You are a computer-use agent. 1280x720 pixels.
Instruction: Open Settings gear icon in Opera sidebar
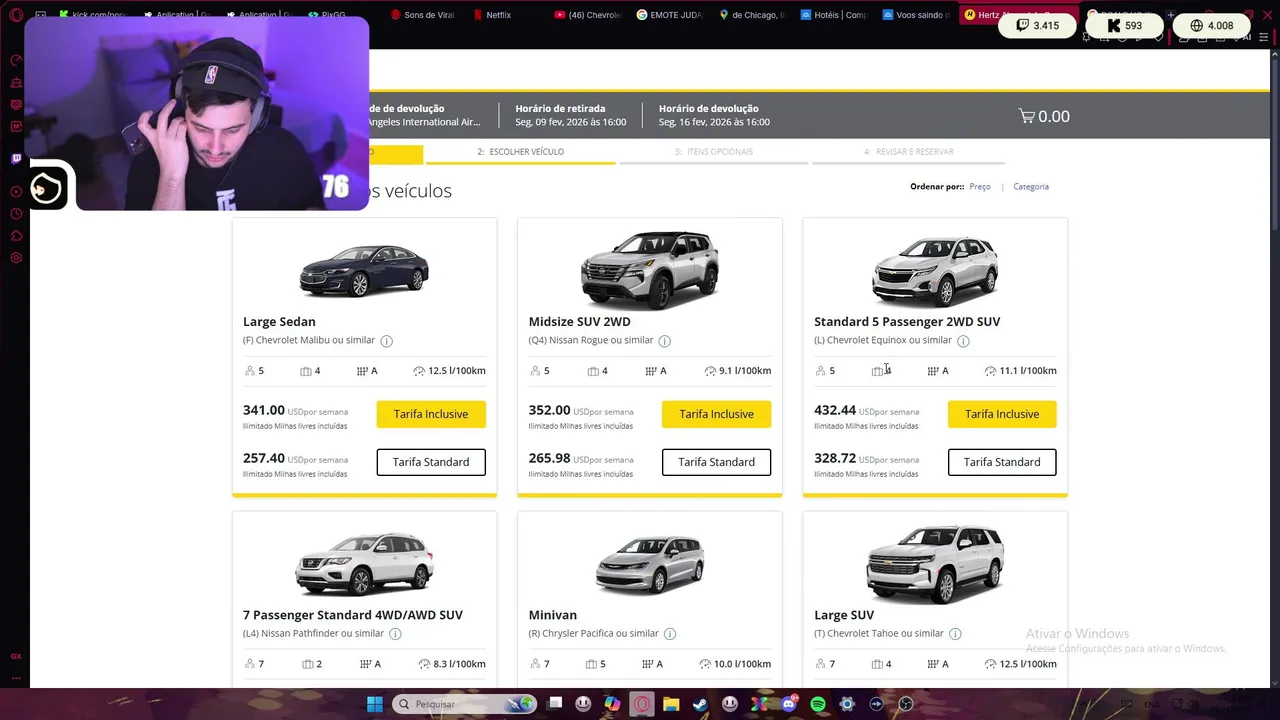[16, 258]
